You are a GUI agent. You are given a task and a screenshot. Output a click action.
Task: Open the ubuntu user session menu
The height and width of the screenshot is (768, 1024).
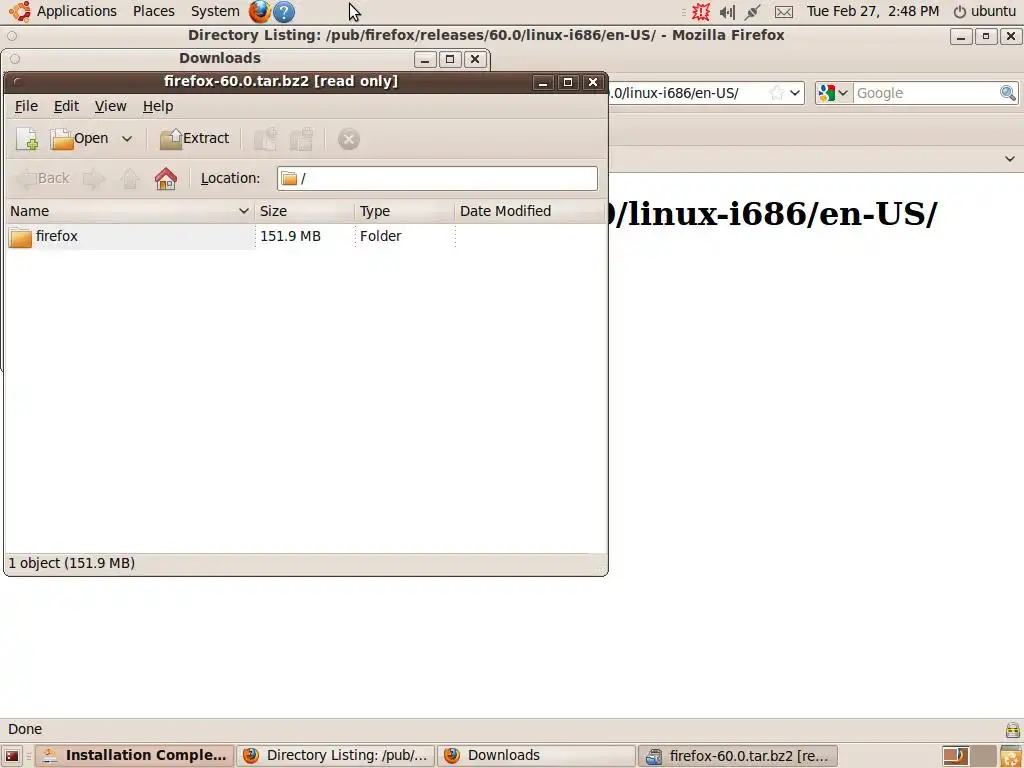click(x=985, y=11)
